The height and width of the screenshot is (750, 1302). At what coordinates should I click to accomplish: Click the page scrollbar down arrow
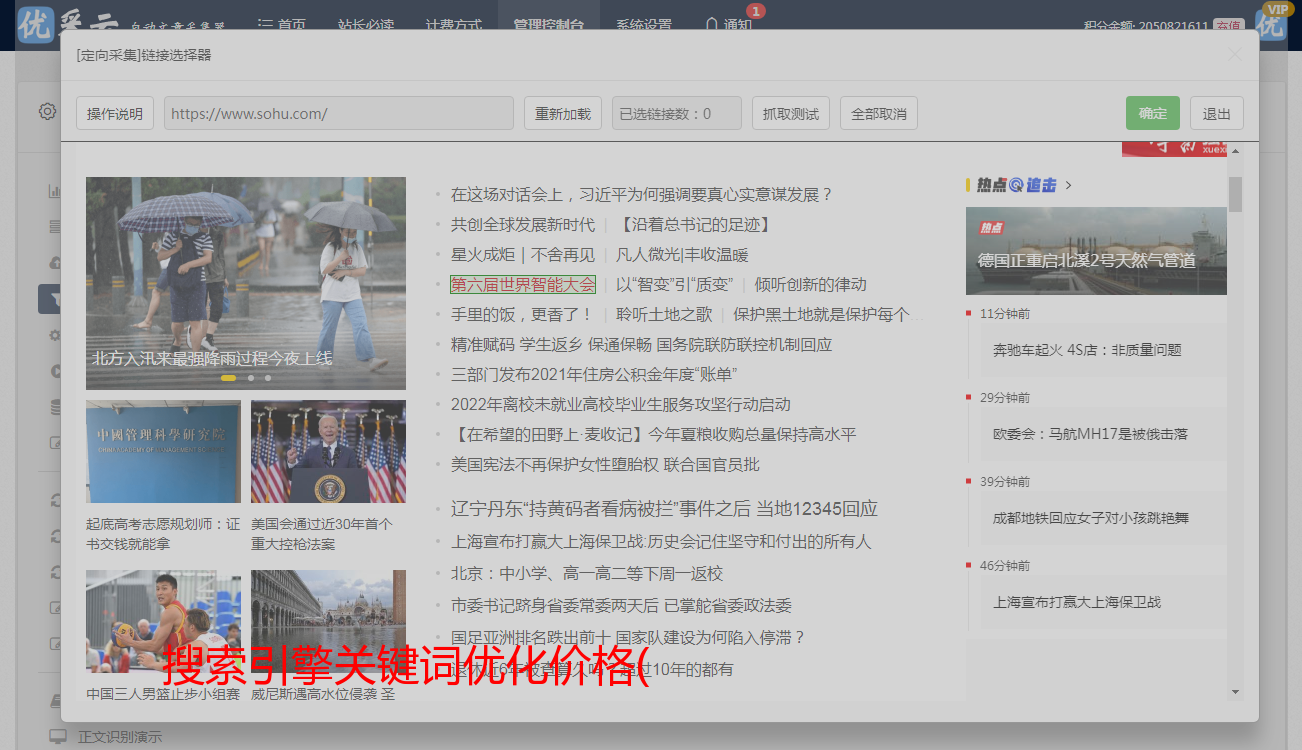[x=1235, y=691]
